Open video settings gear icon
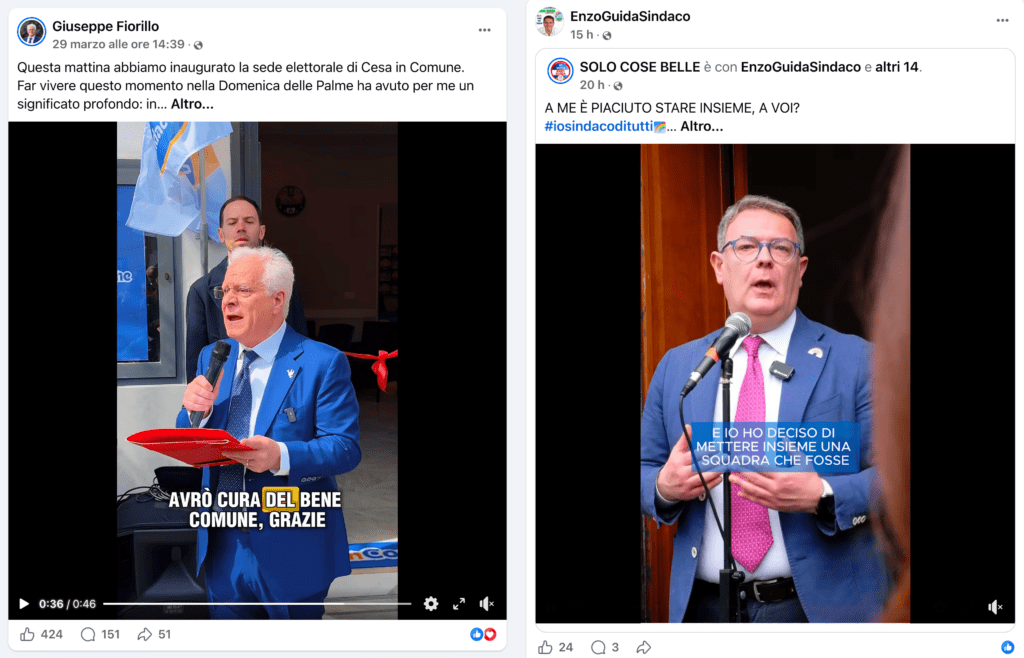 click(431, 604)
